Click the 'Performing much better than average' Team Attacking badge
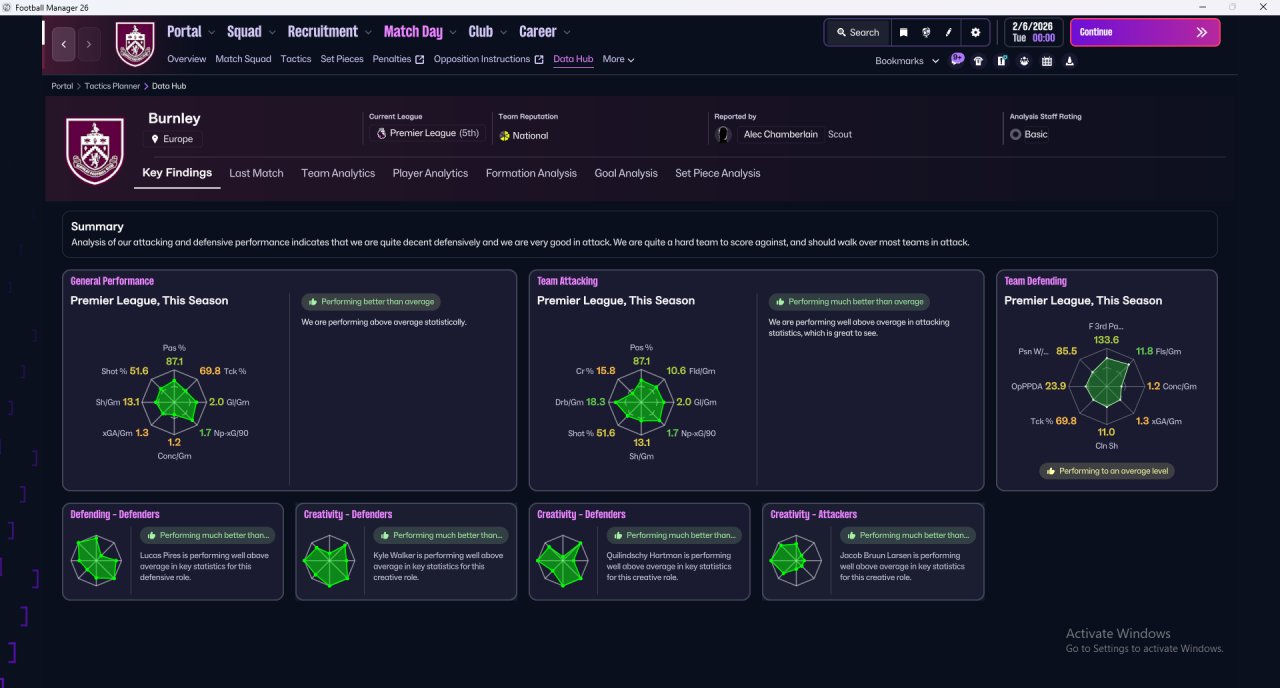Viewport: 1280px width, 688px height. pos(849,301)
